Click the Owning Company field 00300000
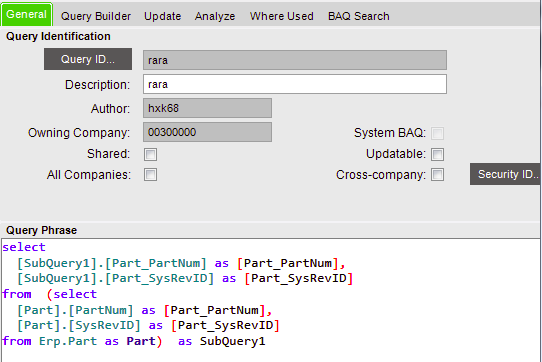 click(x=207, y=132)
